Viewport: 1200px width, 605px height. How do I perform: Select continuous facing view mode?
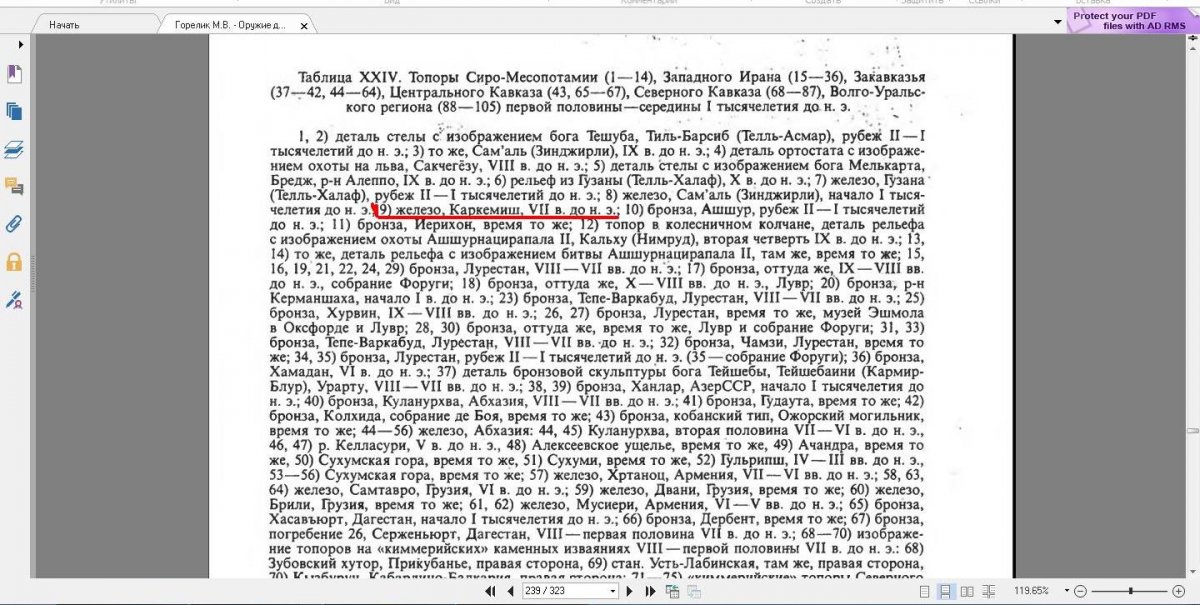tap(988, 591)
